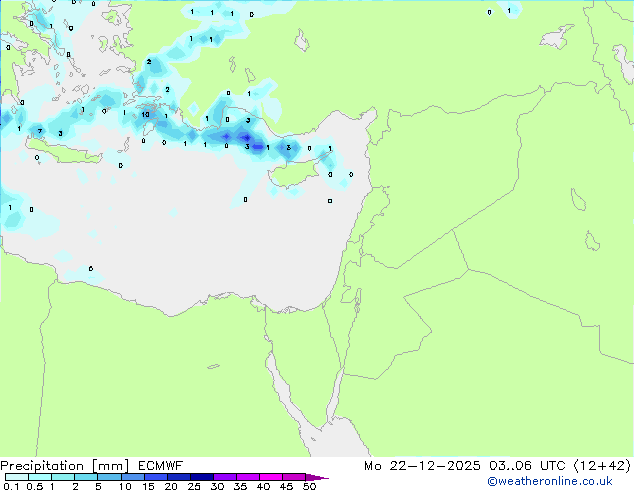Click the 'ECMWF' model label

(161, 466)
